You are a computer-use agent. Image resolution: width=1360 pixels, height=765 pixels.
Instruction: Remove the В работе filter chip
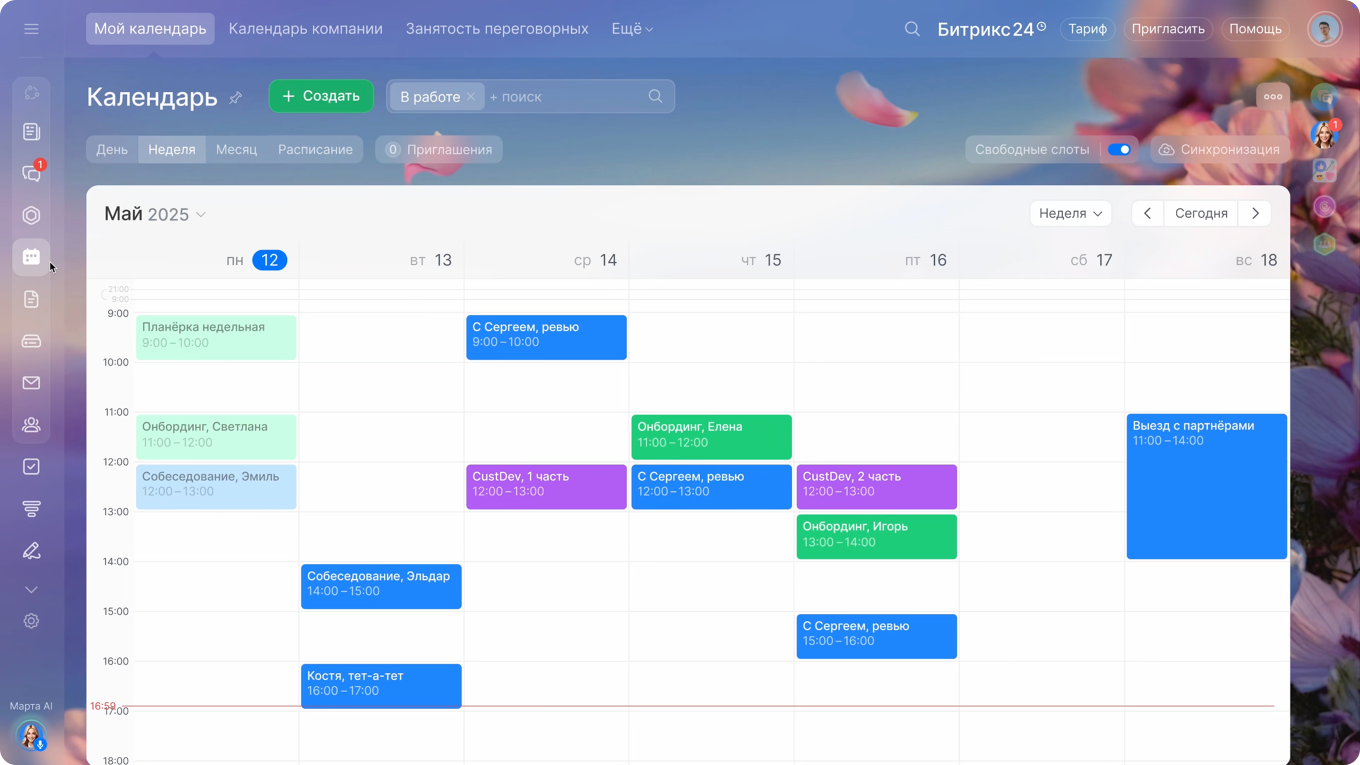point(471,97)
